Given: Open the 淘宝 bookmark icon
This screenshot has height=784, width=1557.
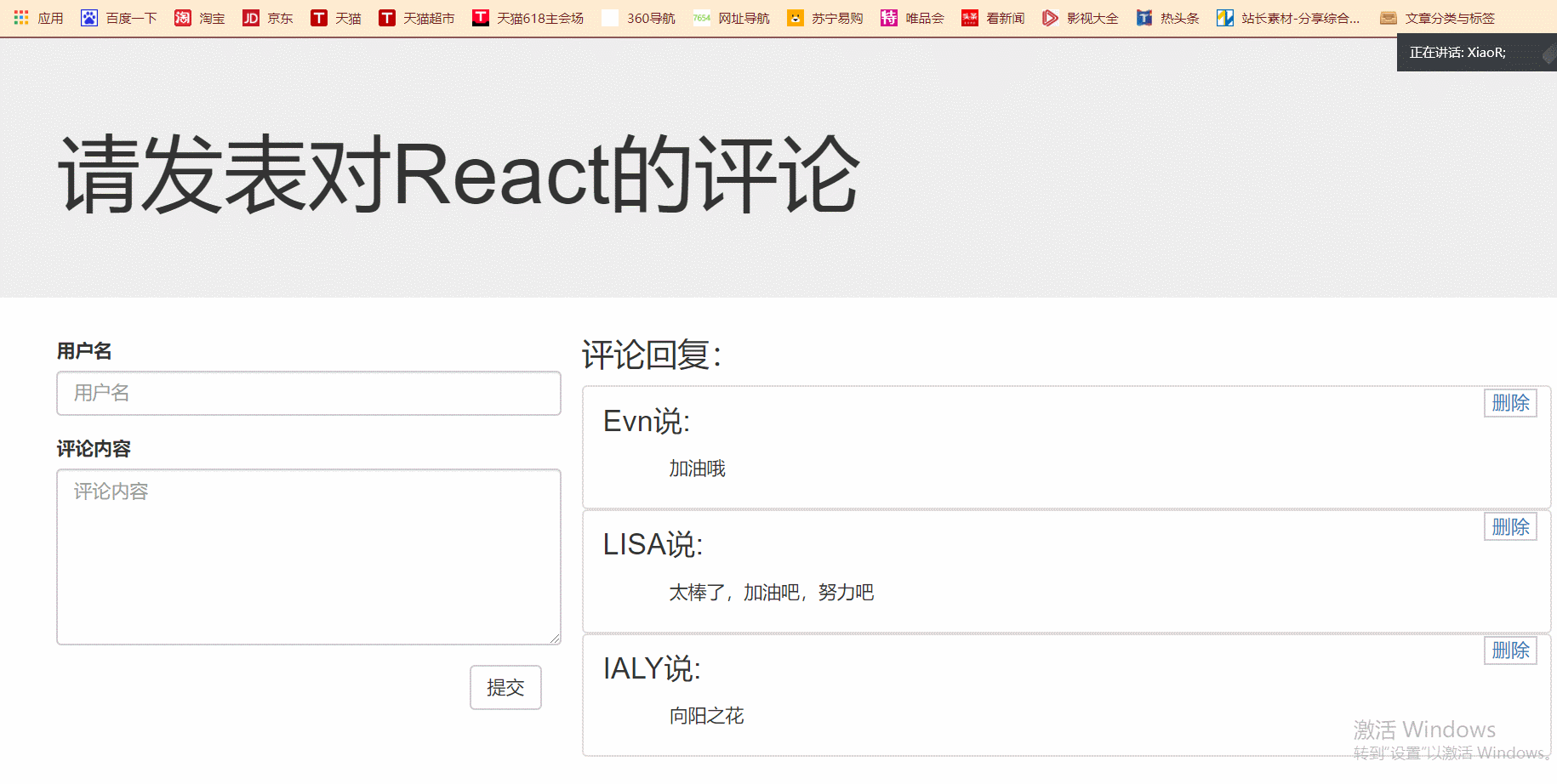Looking at the screenshot, I should tap(182, 17).
